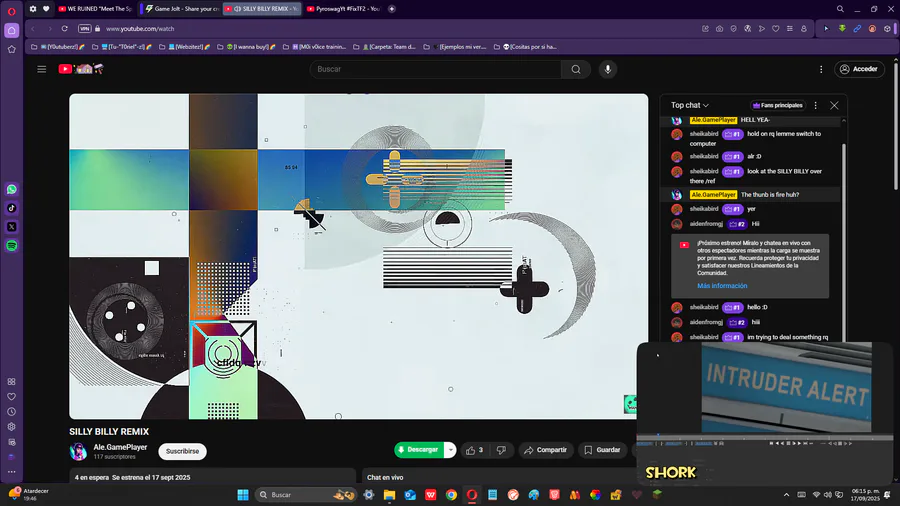Click the Suscribirse button

click(x=183, y=451)
